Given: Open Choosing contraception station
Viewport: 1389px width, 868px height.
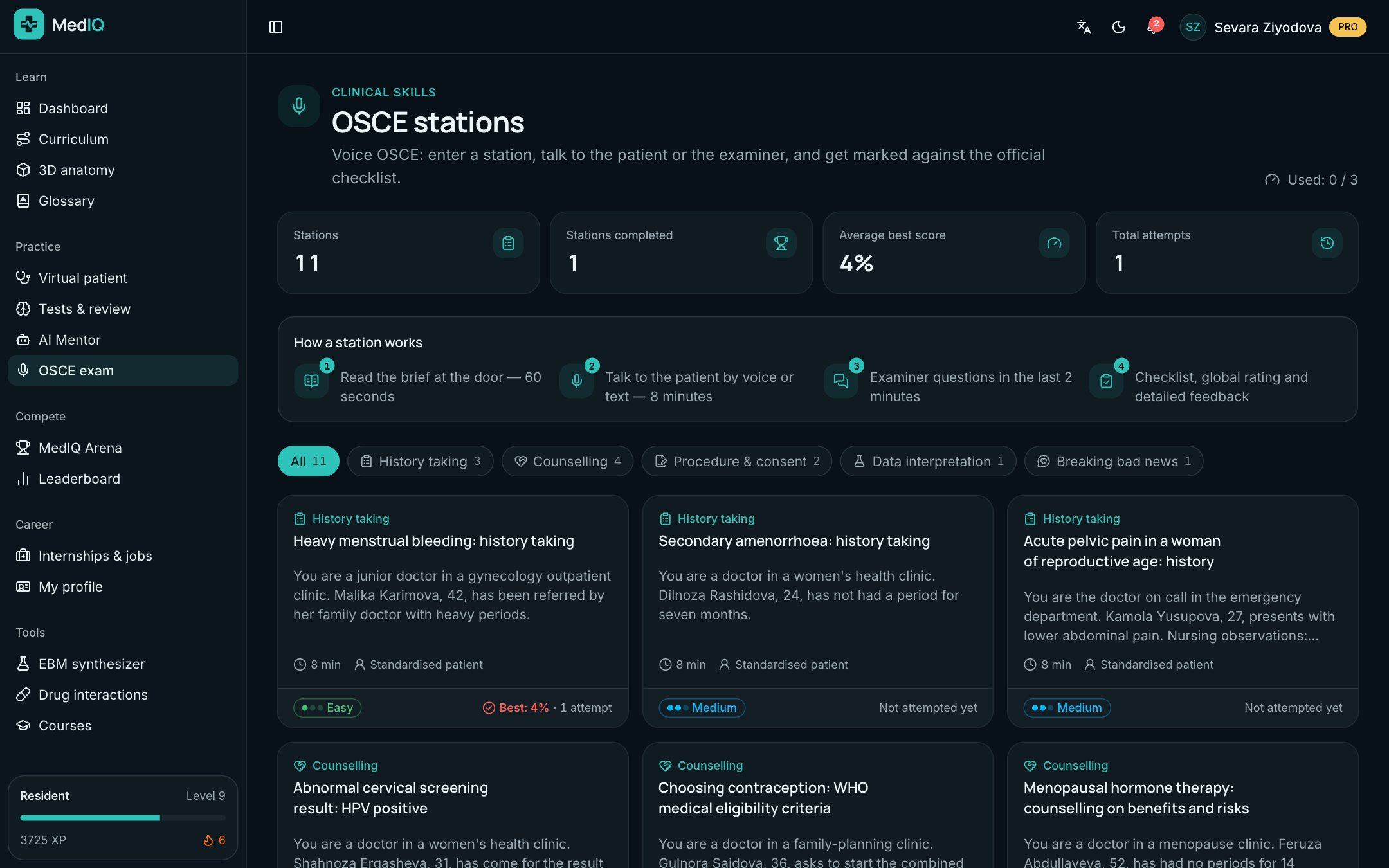Looking at the screenshot, I should pos(818,805).
